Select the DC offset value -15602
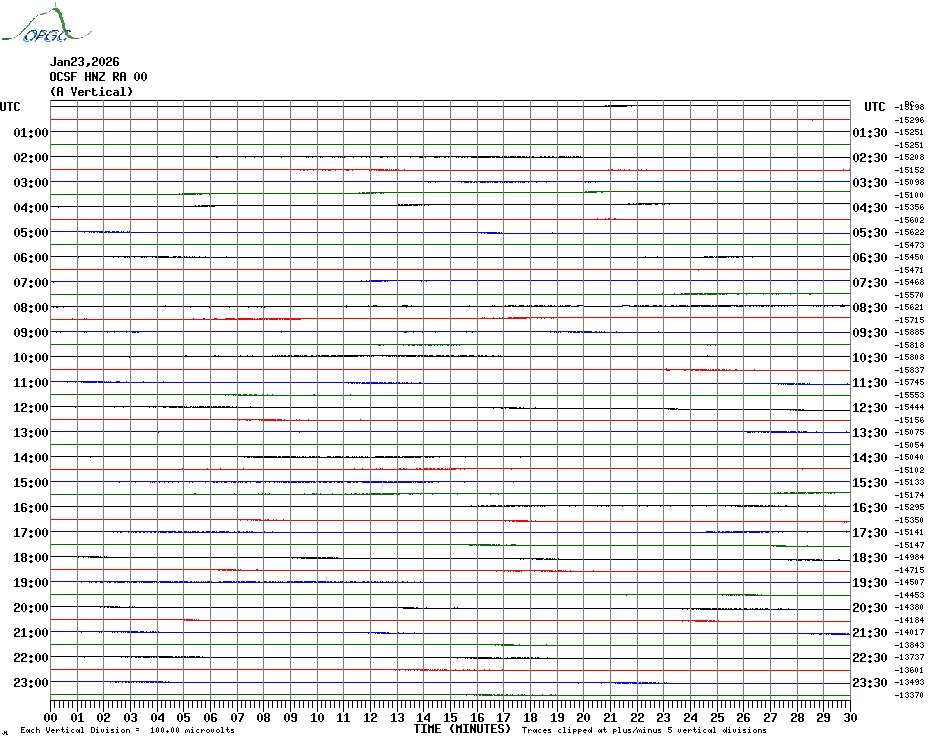 click(x=909, y=220)
